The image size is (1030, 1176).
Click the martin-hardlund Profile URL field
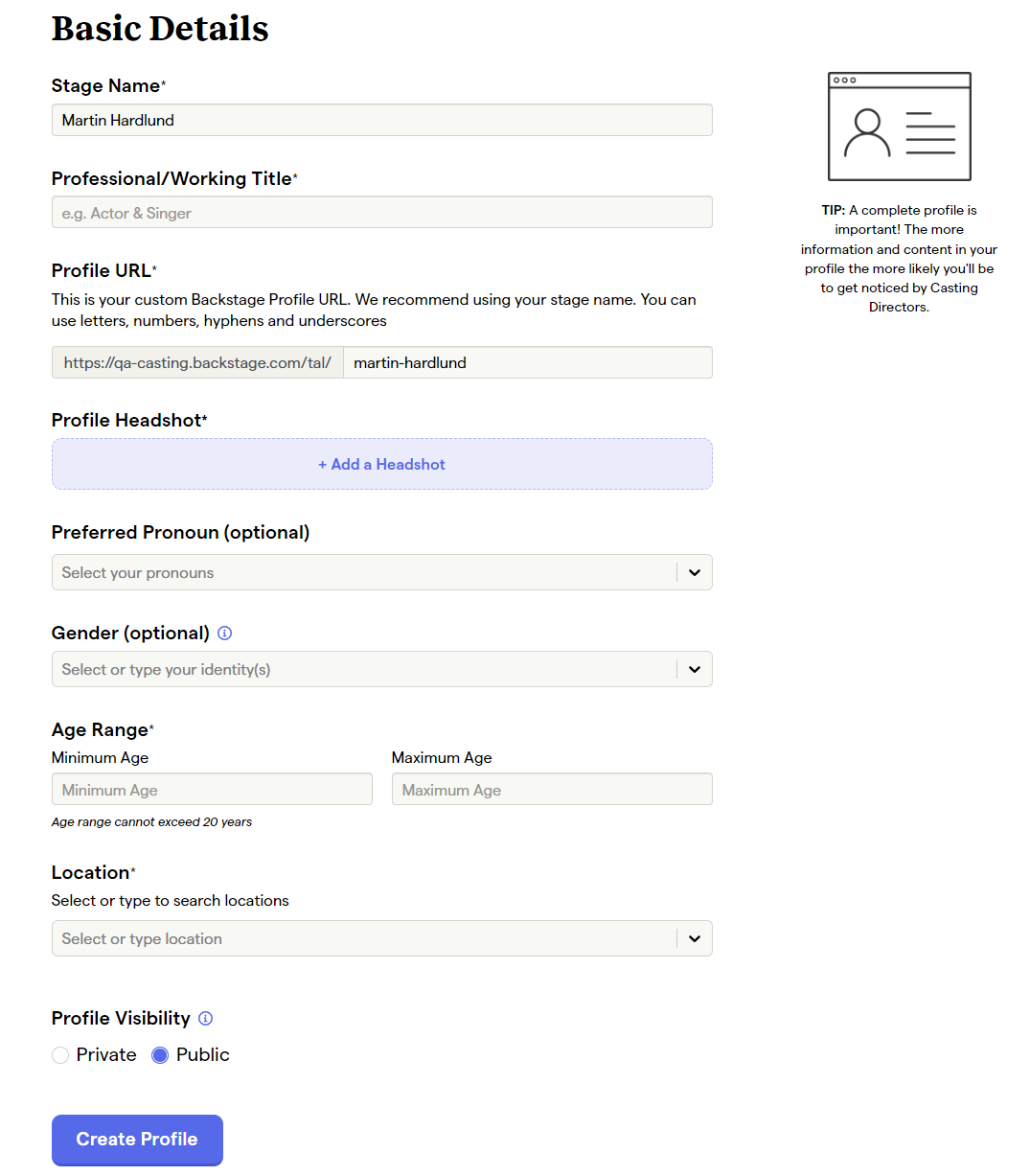(528, 363)
